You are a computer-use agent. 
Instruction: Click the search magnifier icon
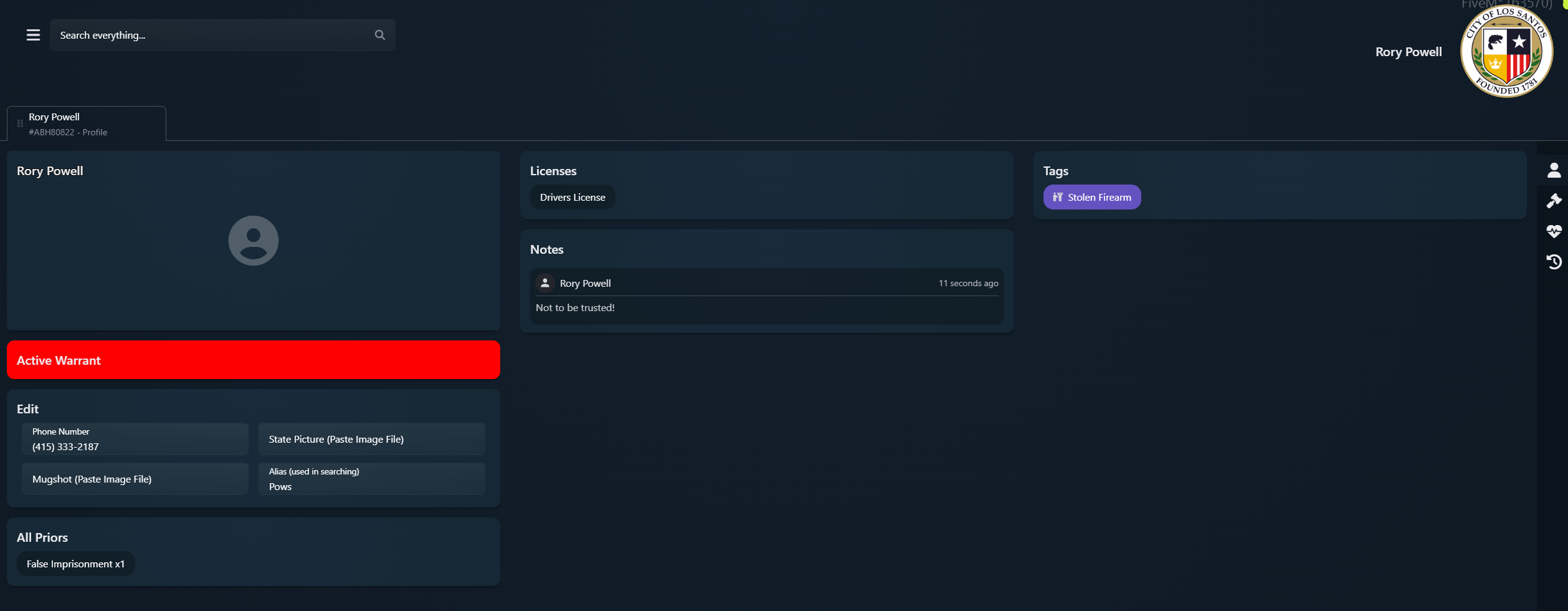[380, 35]
